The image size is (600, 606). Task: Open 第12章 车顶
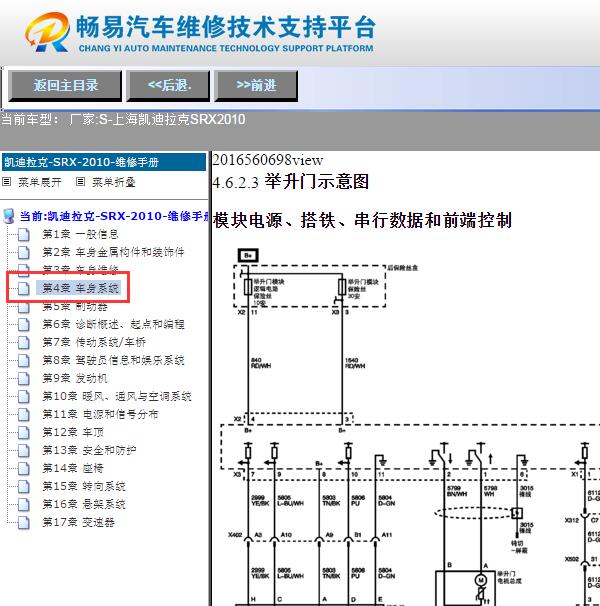(x=73, y=432)
